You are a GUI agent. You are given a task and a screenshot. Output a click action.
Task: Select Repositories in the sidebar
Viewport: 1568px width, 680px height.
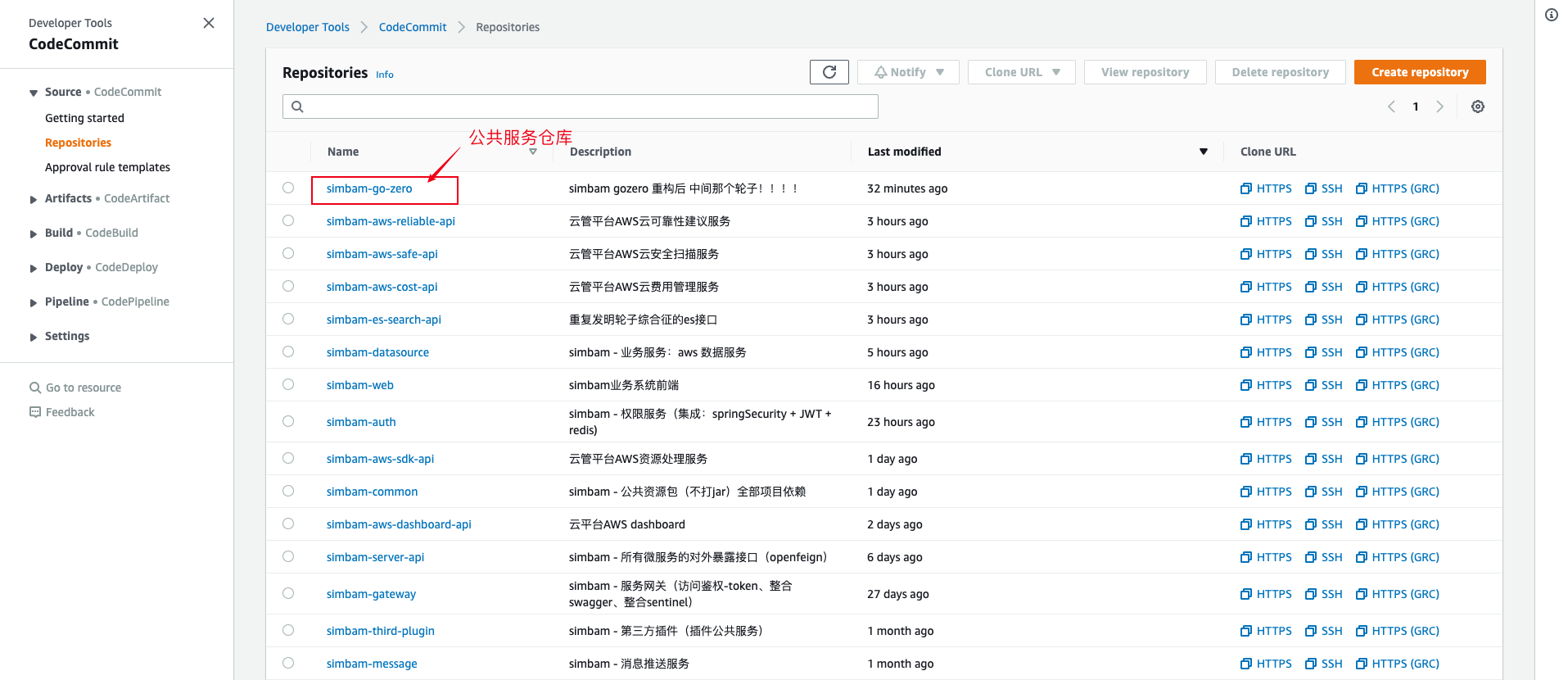78,143
